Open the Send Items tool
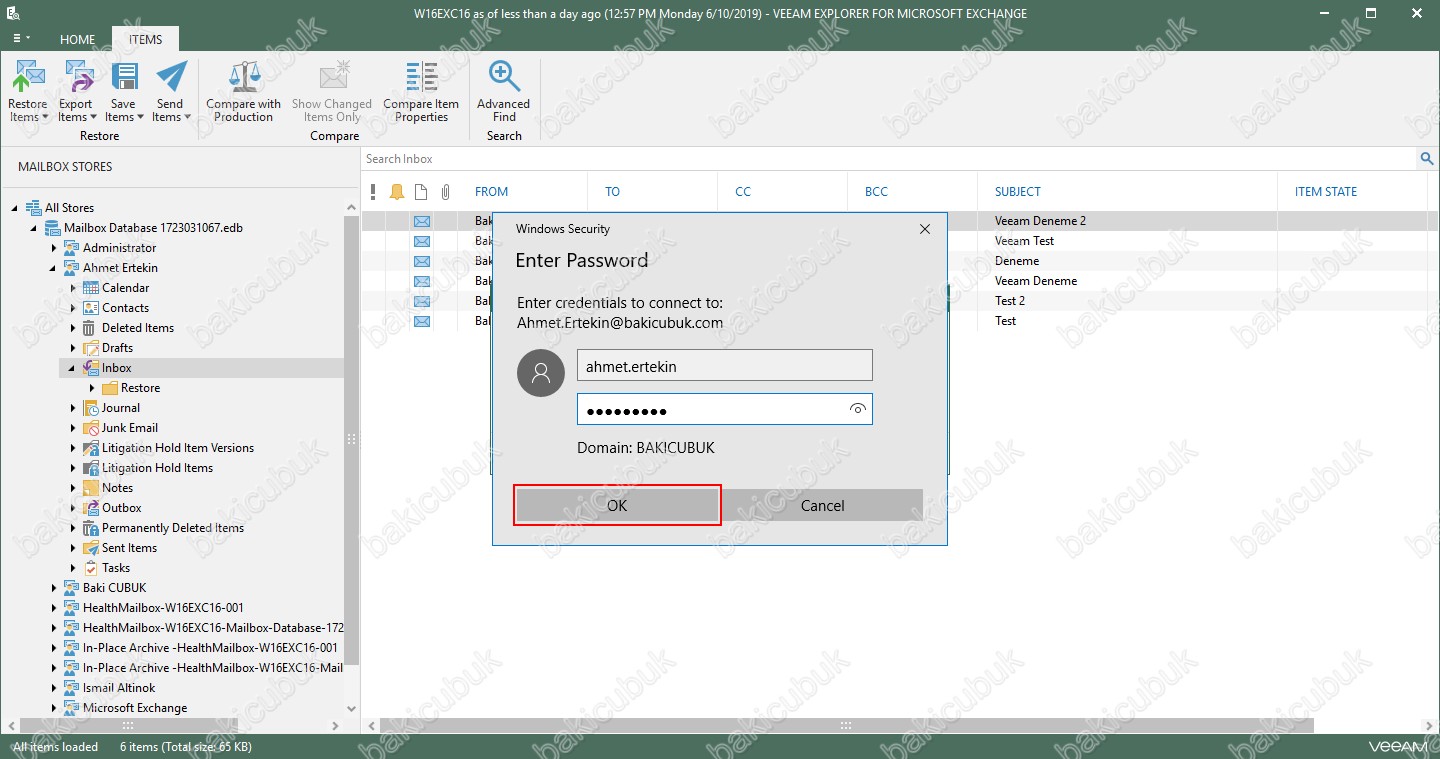Screen dimensions: 1440x759 point(171,91)
